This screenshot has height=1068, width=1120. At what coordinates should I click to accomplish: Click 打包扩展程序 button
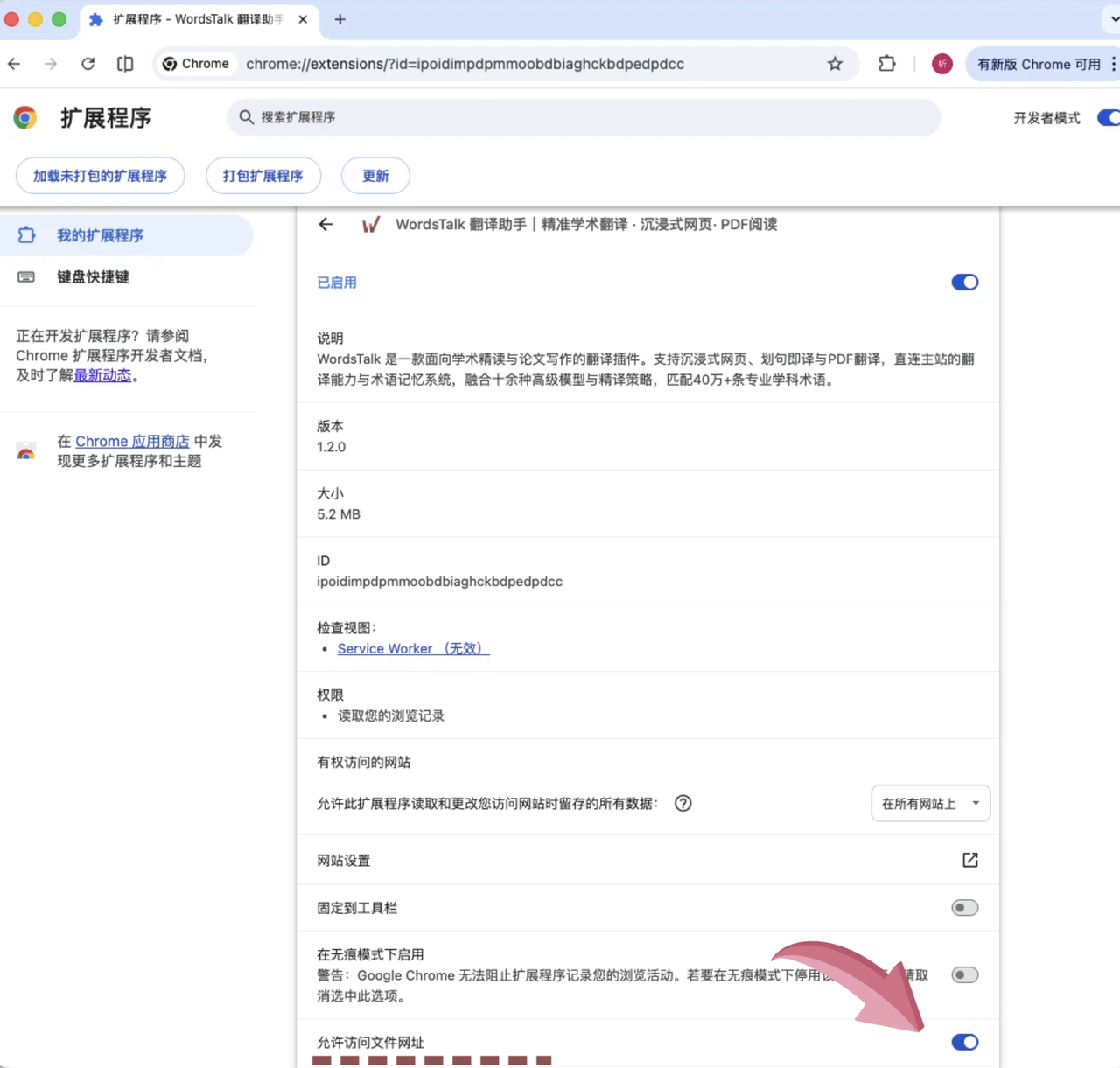(263, 176)
